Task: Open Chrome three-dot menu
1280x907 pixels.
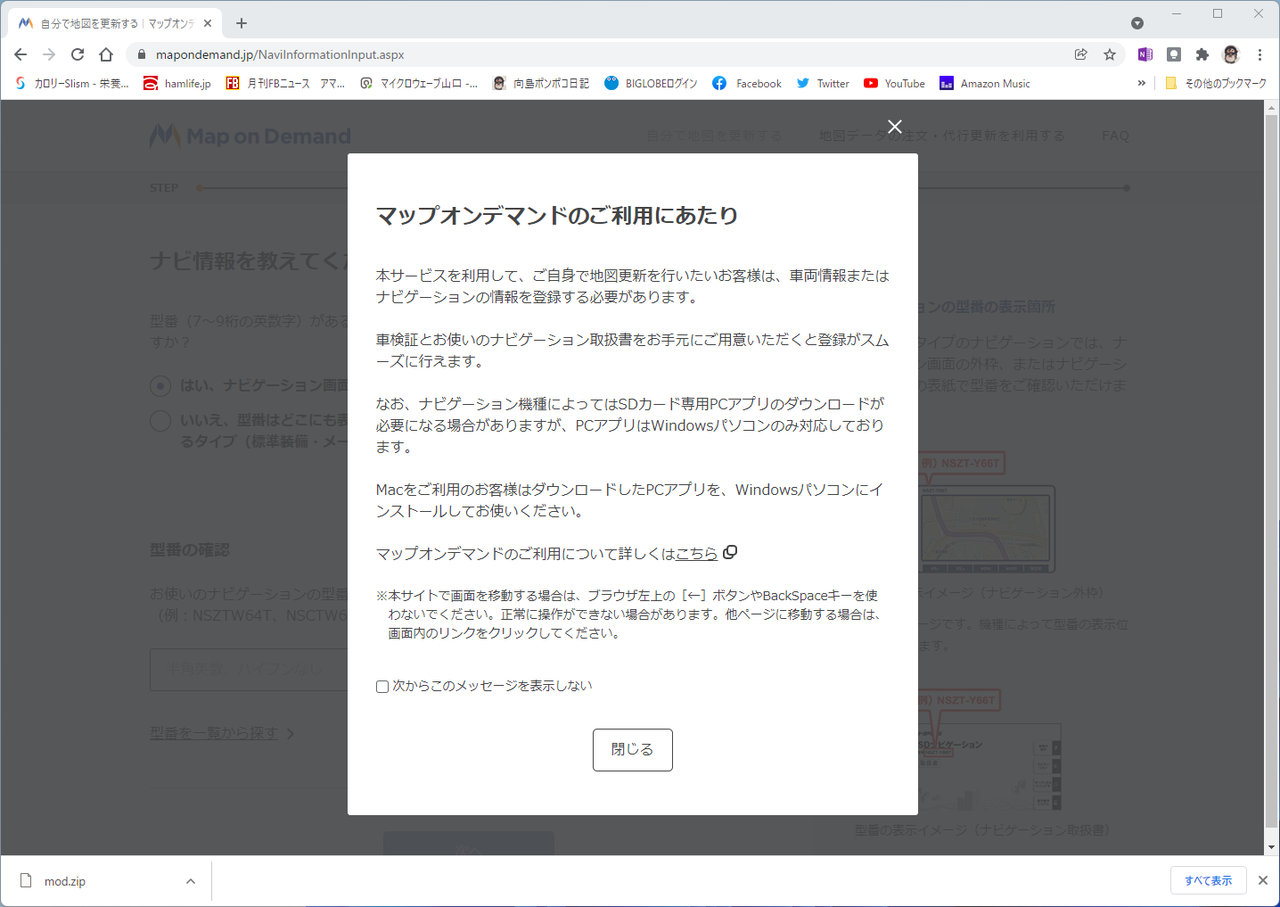Action: coord(1260,55)
